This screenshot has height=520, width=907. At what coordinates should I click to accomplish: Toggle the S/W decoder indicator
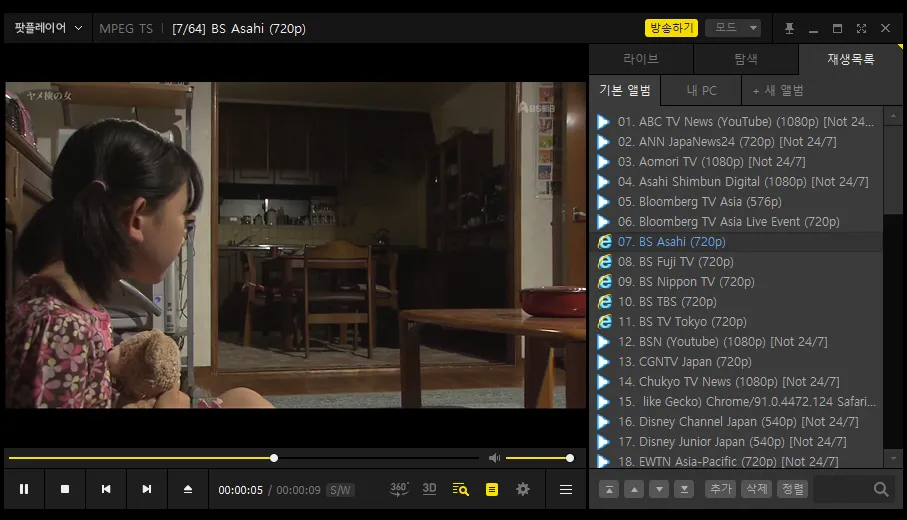tap(340, 490)
